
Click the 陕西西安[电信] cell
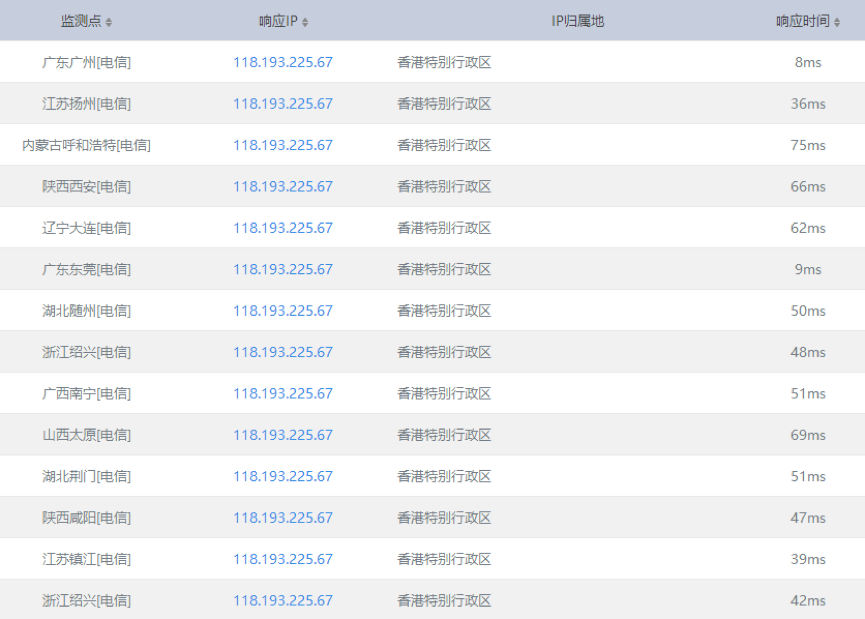point(87,186)
